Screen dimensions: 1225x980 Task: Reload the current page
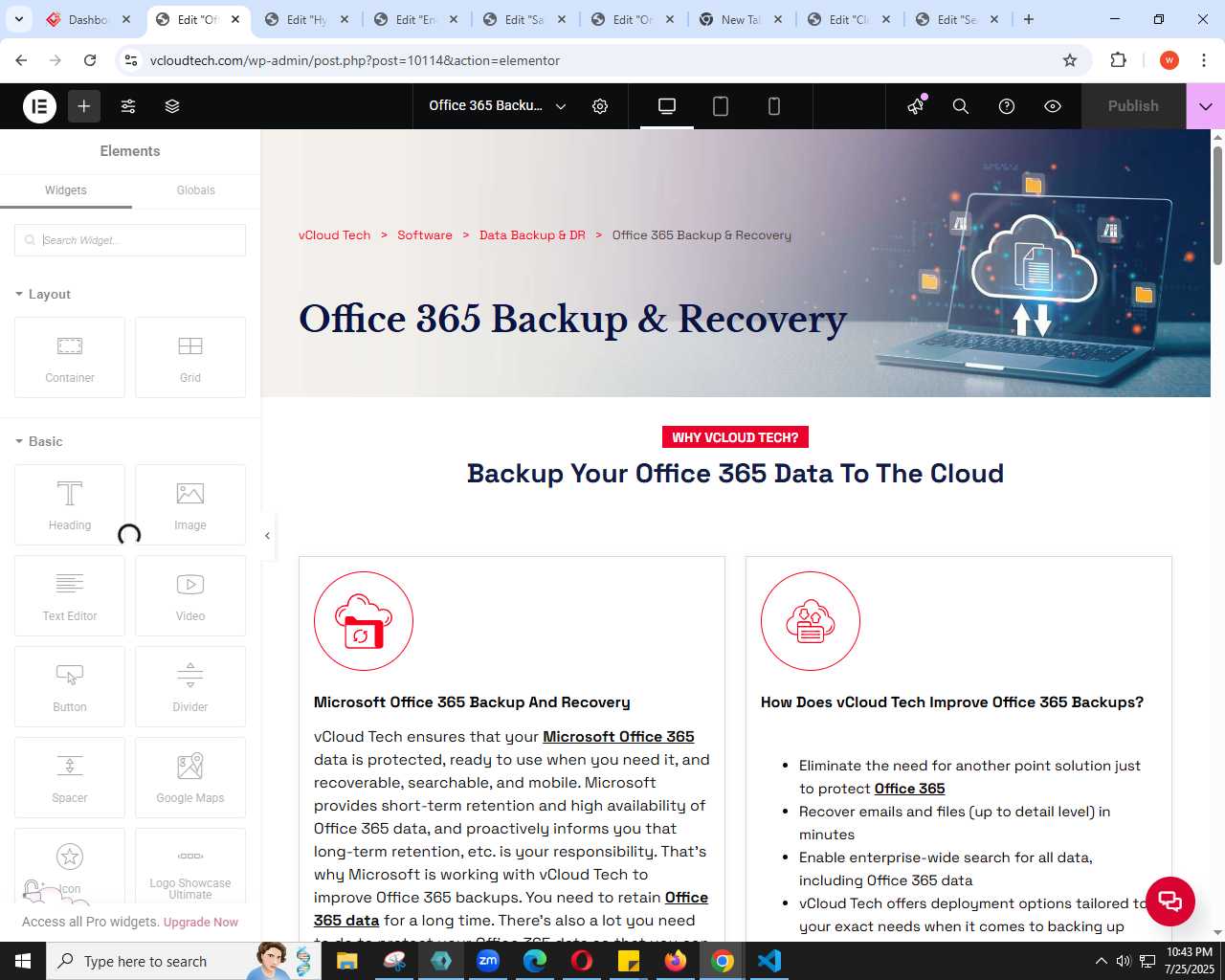pyautogui.click(x=90, y=60)
